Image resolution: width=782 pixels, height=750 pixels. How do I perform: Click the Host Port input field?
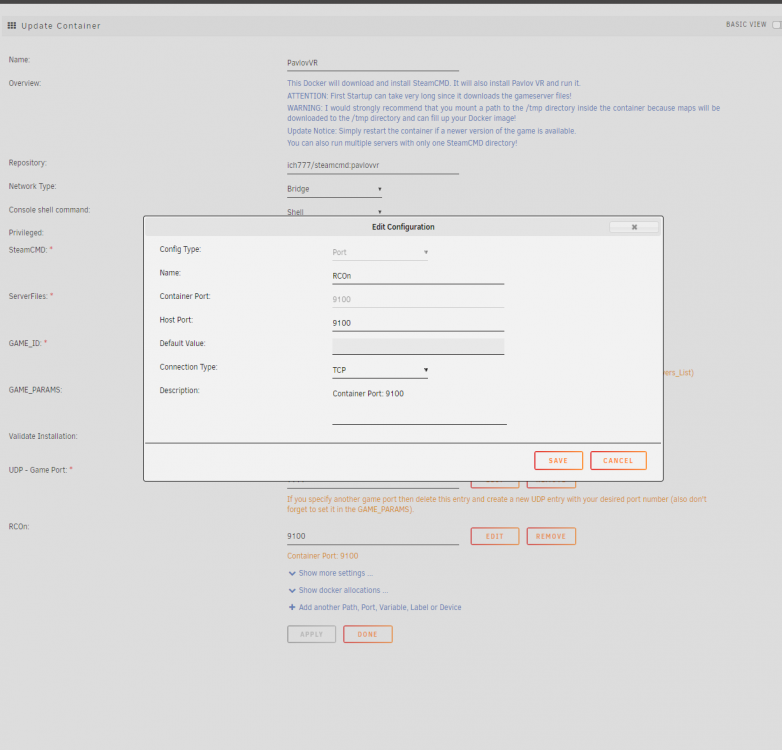pos(418,323)
